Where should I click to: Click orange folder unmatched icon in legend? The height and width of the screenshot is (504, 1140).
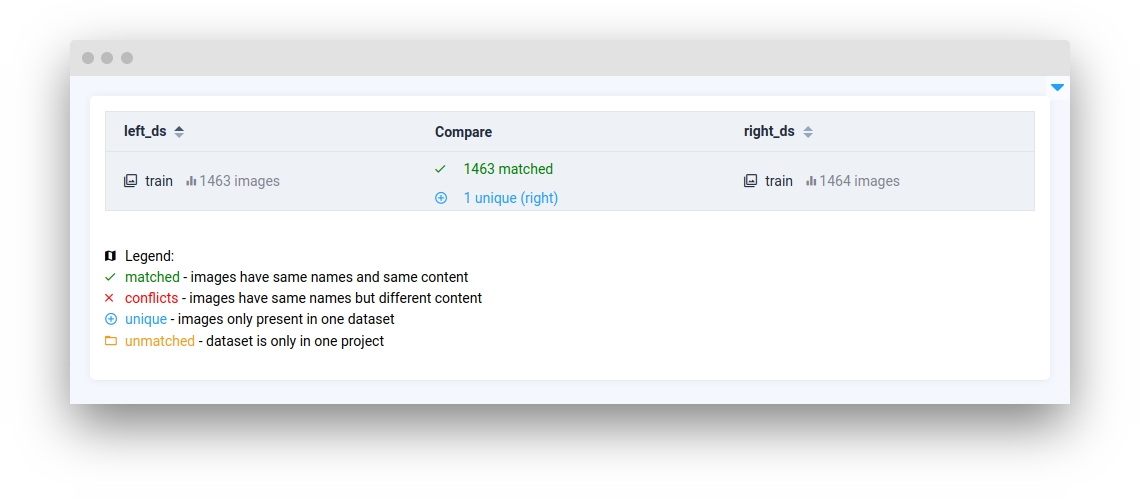[110, 341]
